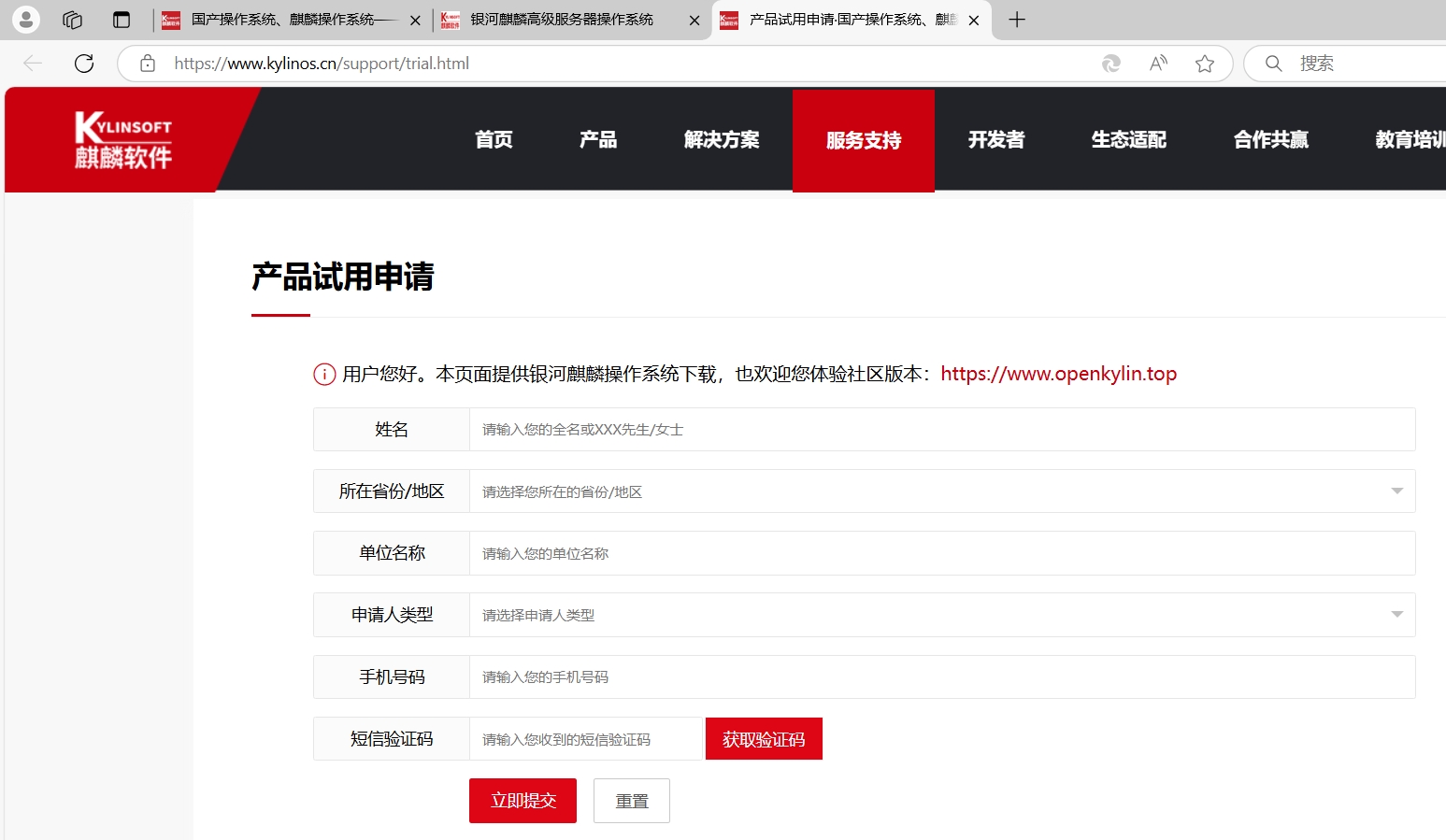The image size is (1446, 840).
Task: Switch to the 银河麒麟高级服务器操作系统 tab
Action: click(571, 20)
